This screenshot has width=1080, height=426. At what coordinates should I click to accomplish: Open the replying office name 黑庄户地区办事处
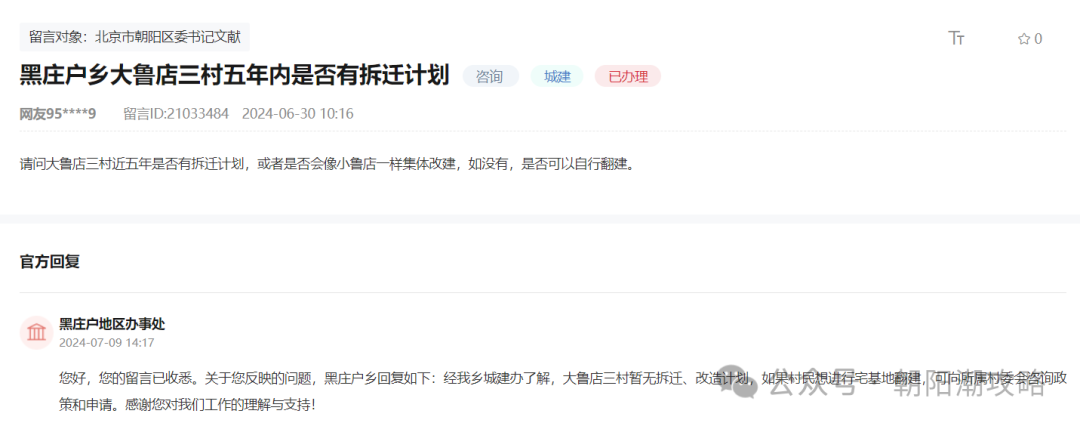(111, 323)
